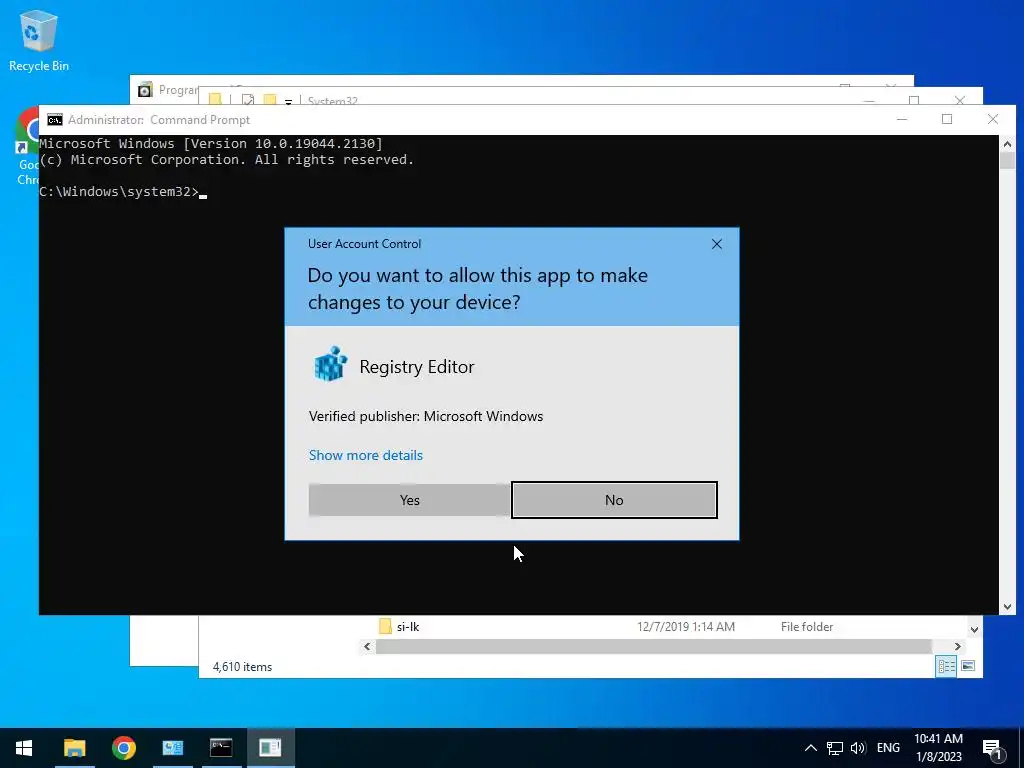Viewport: 1024px width, 768px height.
Task: Launch Google Chrome from the taskbar
Action: click(x=123, y=748)
